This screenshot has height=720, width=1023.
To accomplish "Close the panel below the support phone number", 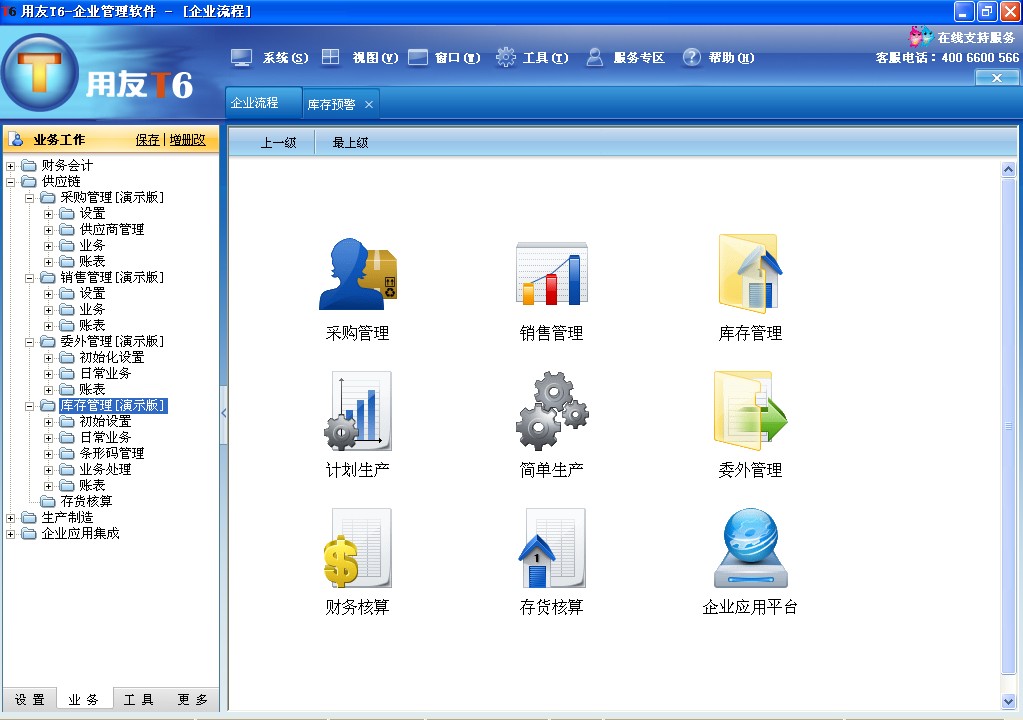I will 997,78.
